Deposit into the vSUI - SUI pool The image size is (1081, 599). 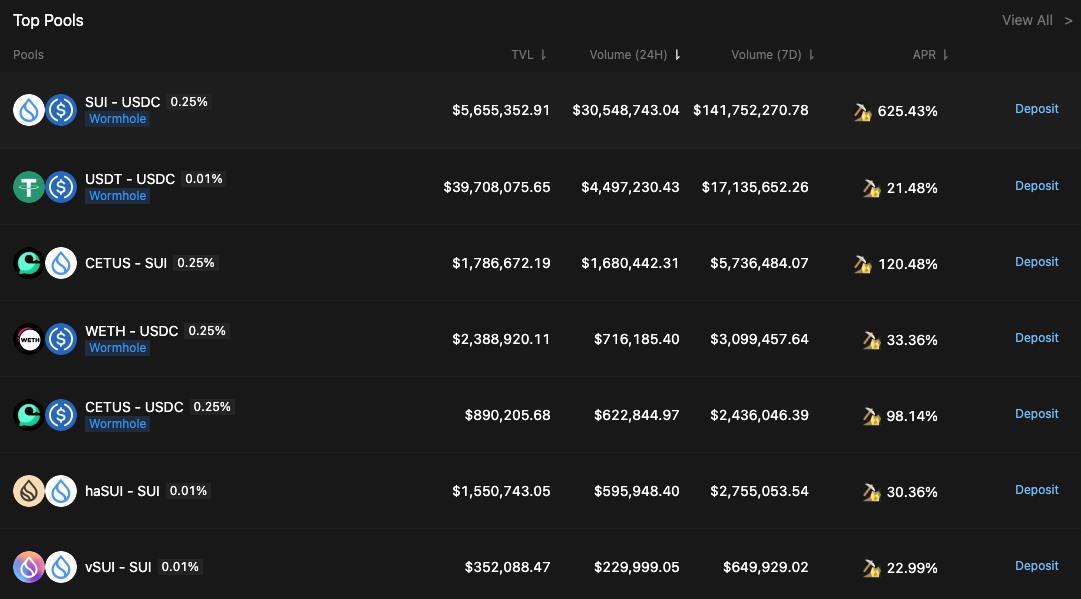pos(1036,566)
